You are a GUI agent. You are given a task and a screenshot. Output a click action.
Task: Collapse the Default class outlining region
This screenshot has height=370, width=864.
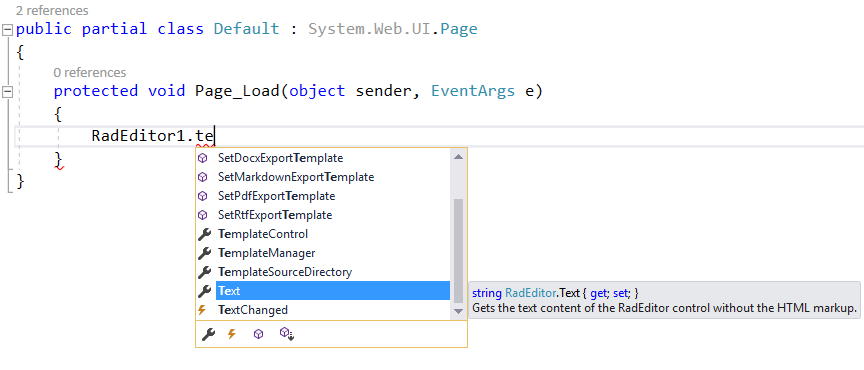pos(7,30)
